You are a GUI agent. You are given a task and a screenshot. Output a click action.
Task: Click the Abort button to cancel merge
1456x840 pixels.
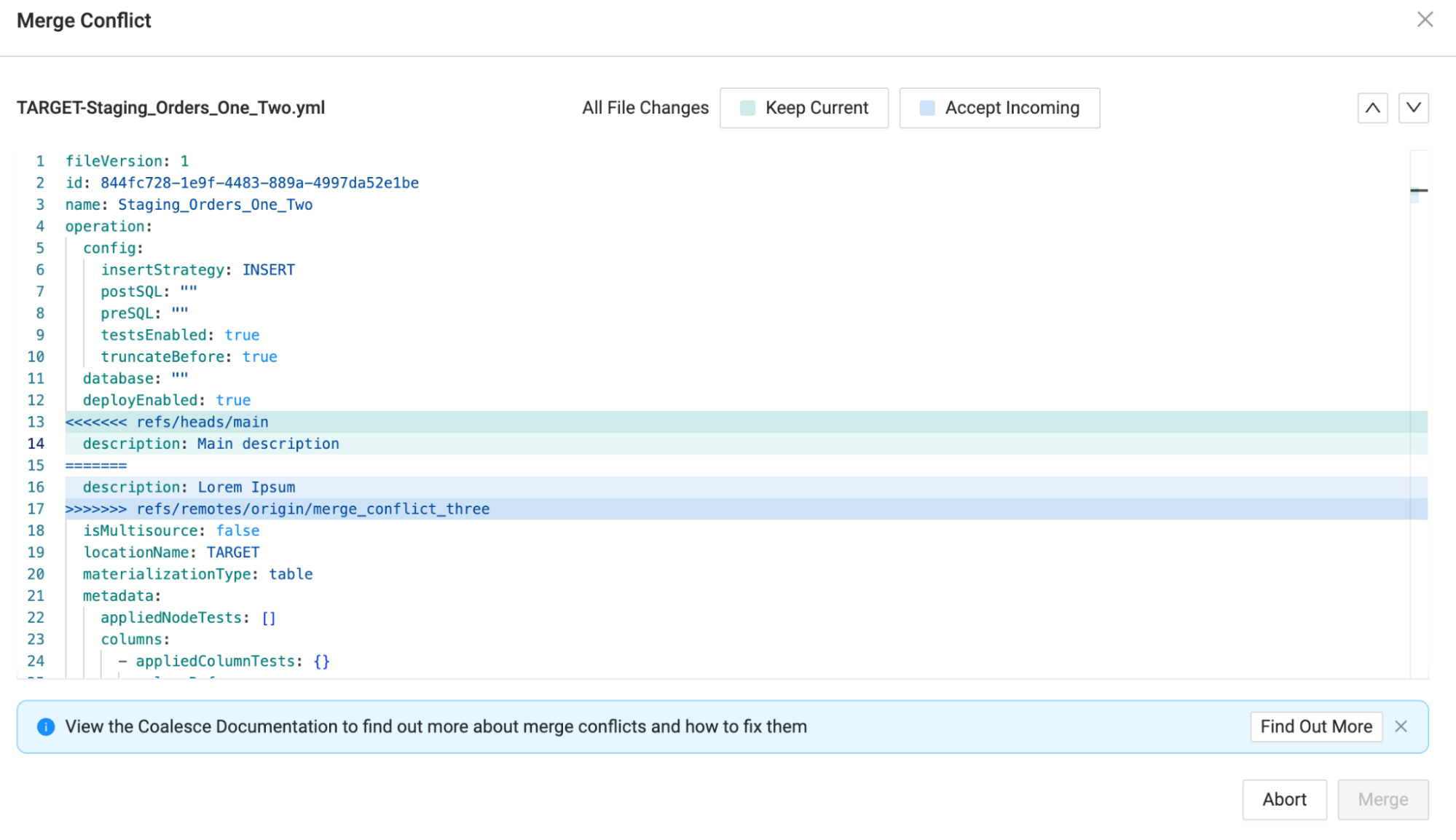[x=1284, y=799]
